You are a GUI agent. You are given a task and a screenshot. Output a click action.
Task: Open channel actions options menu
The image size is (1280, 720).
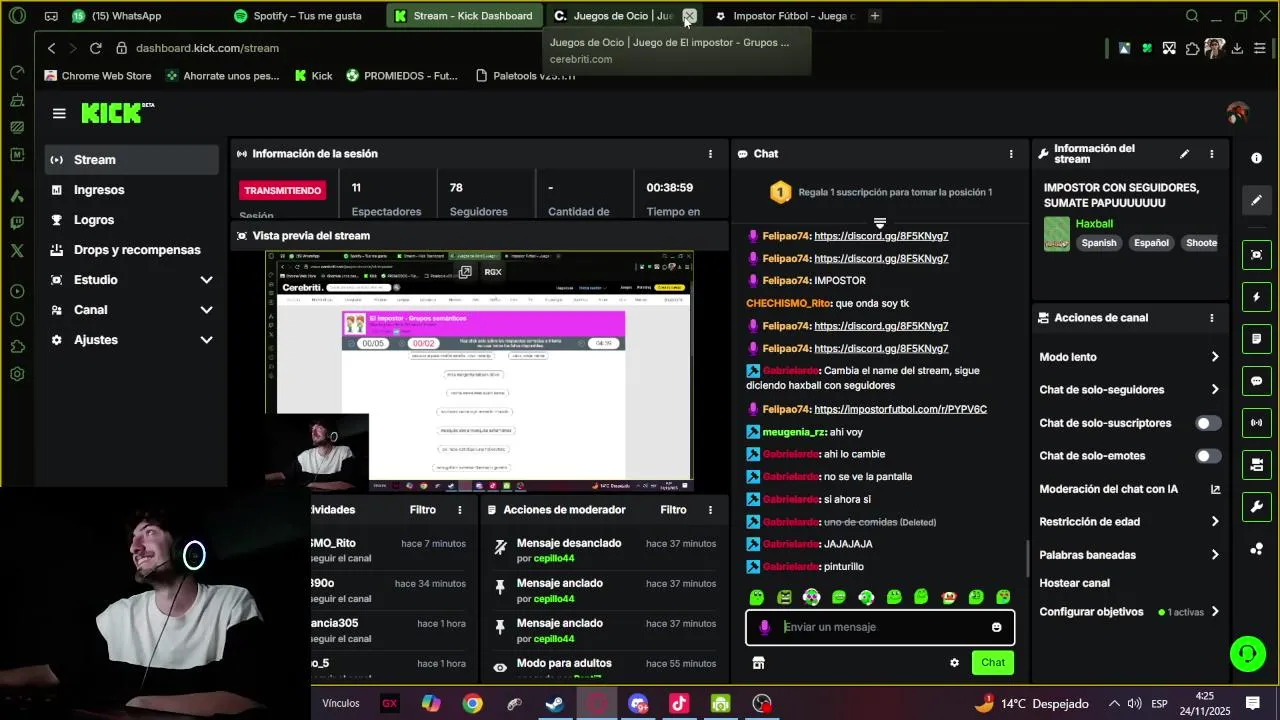(1212, 318)
